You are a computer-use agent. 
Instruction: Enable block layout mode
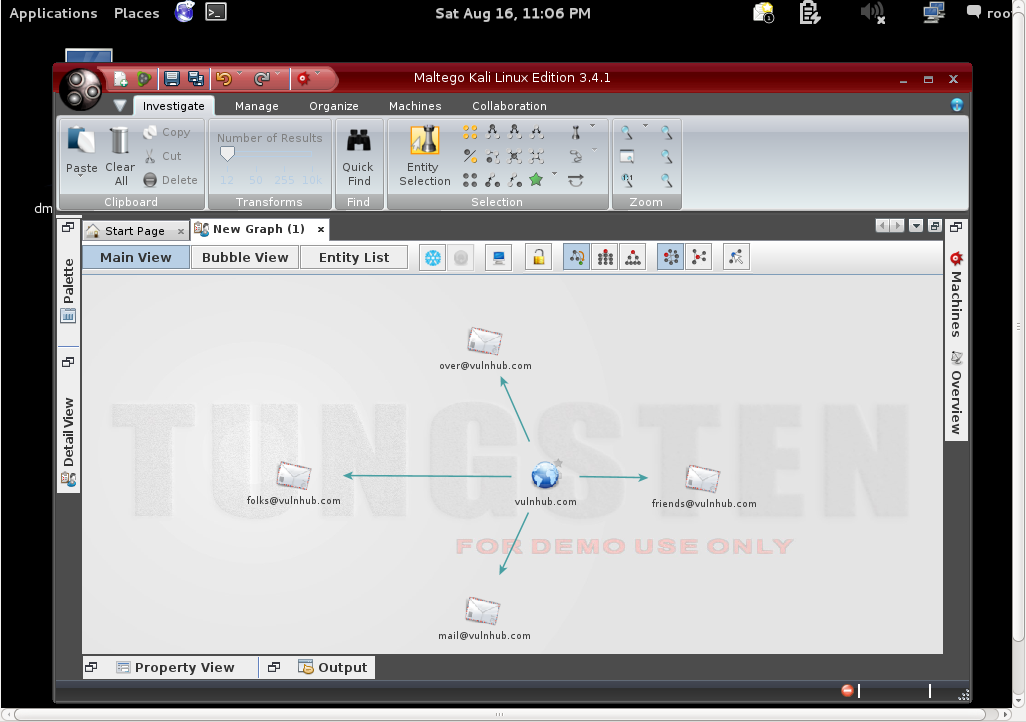coord(605,258)
